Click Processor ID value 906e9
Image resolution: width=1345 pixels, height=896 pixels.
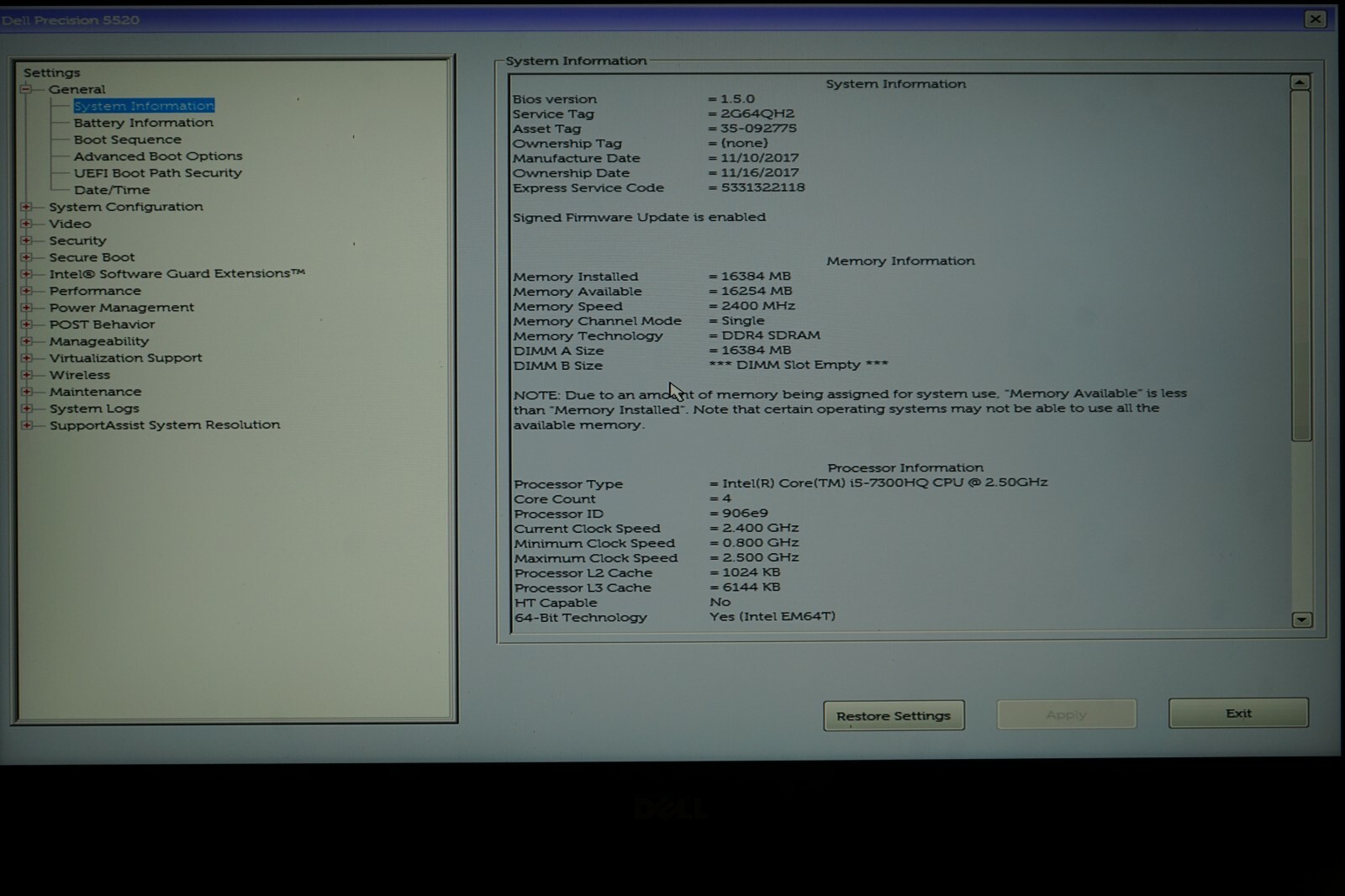745,514
